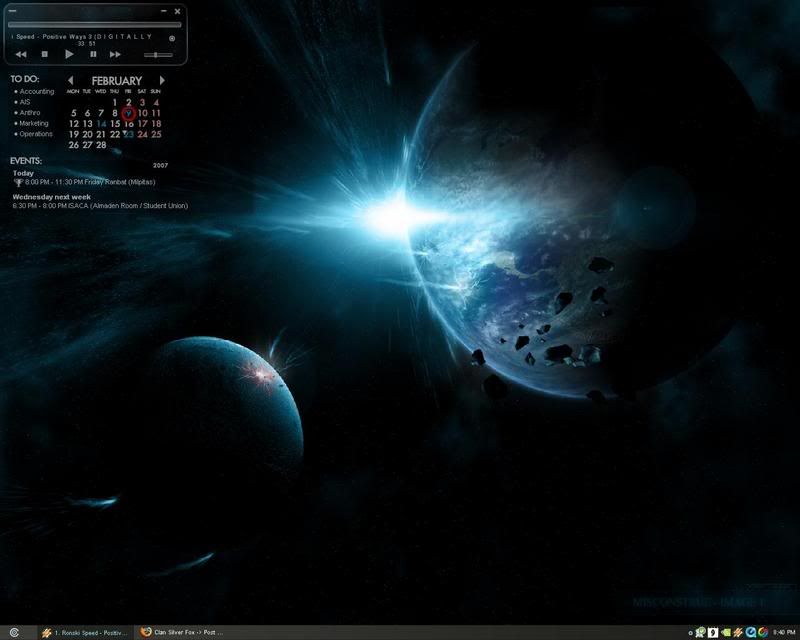
Task: Rewind to the previous track in the player
Action: point(21,54)
